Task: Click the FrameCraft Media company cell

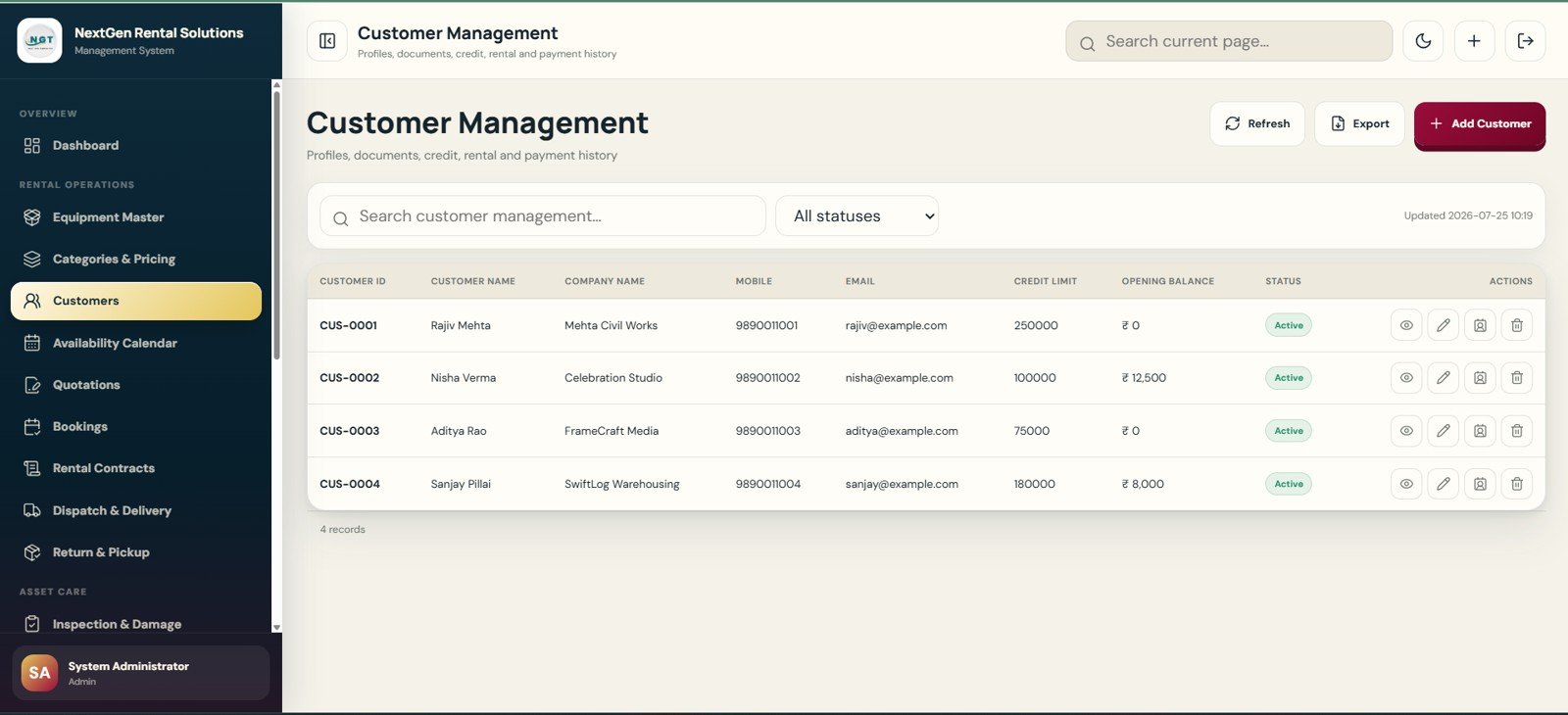Action: 612,431
